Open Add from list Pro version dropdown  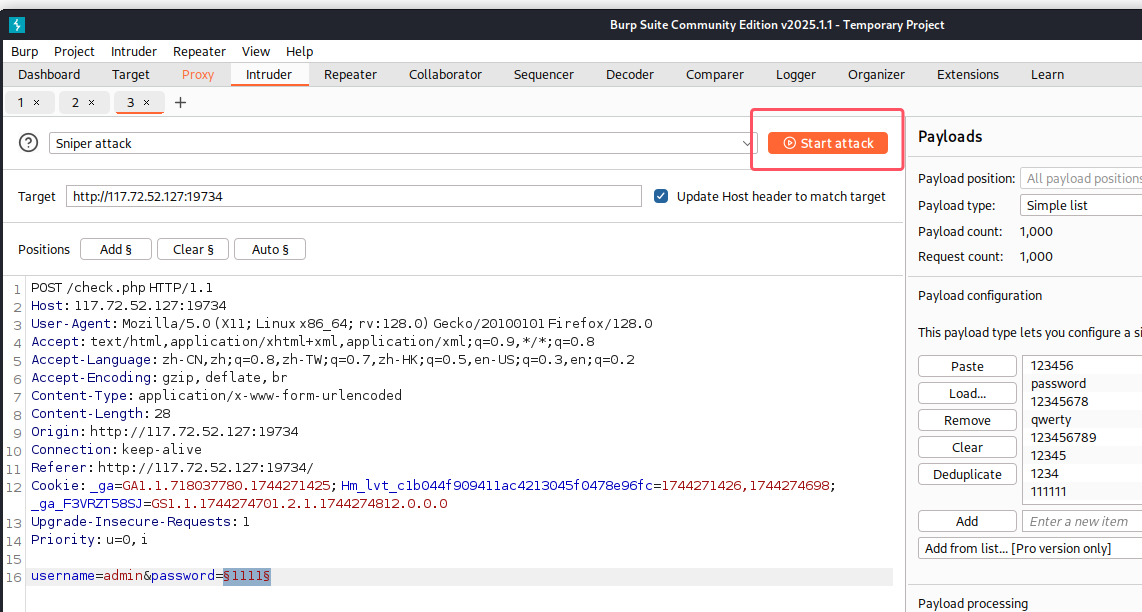click(x=1030, y=549)
